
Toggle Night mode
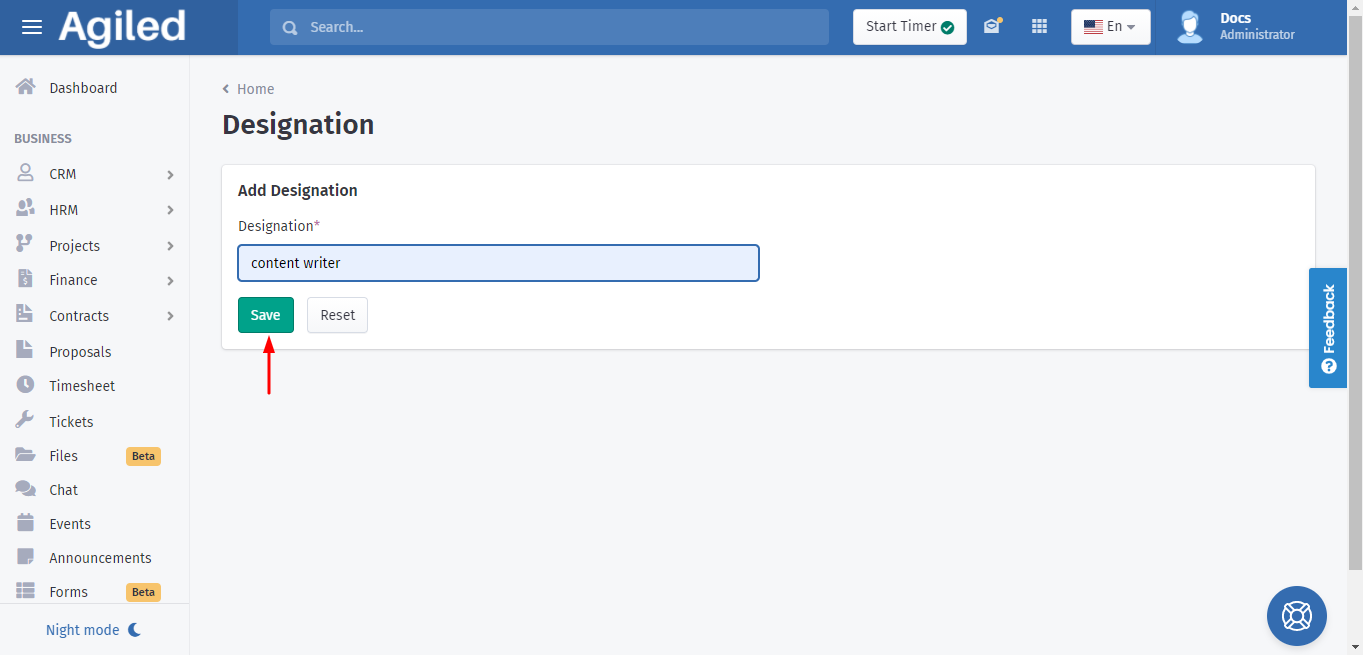[x=93, y=630]
